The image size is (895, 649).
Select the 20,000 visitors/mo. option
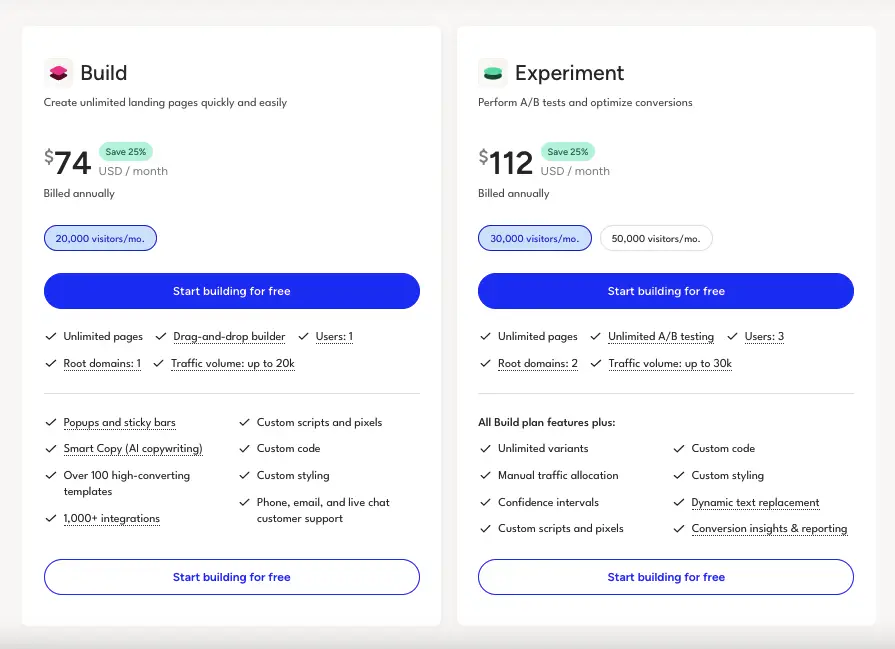(x=100, y=238)
